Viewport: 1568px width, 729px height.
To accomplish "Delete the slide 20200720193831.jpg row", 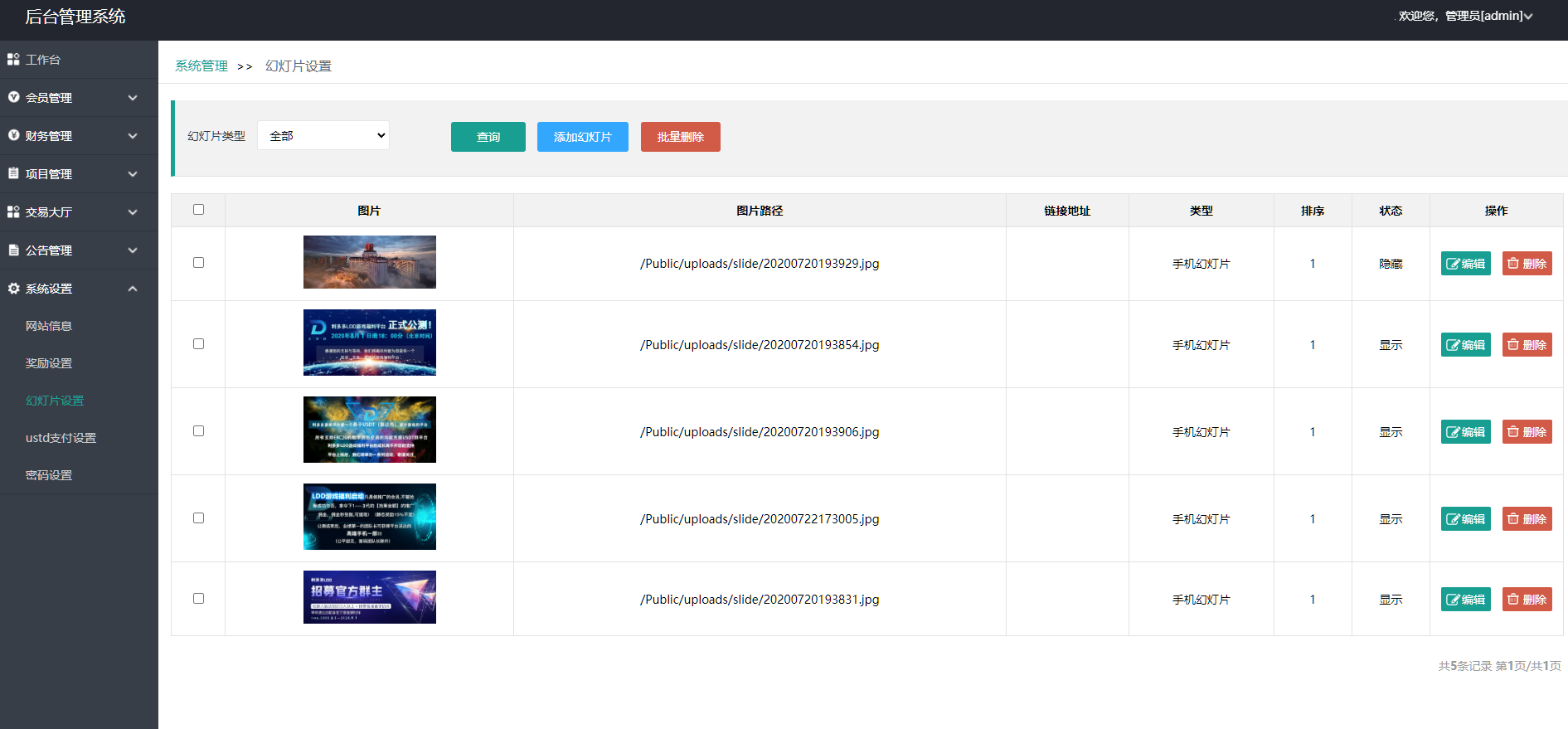I will click(1527, 600).
